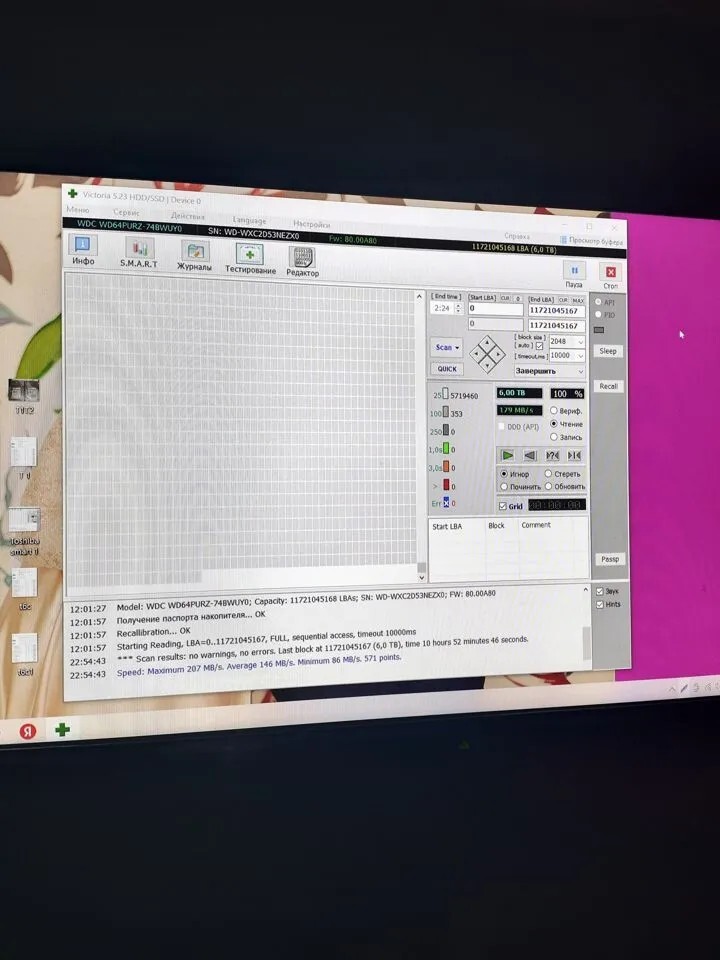Image resolution: width=720 pixels, height=960 pixels.
Task: Click the QUICK scan button
Action: coord(447,369)
